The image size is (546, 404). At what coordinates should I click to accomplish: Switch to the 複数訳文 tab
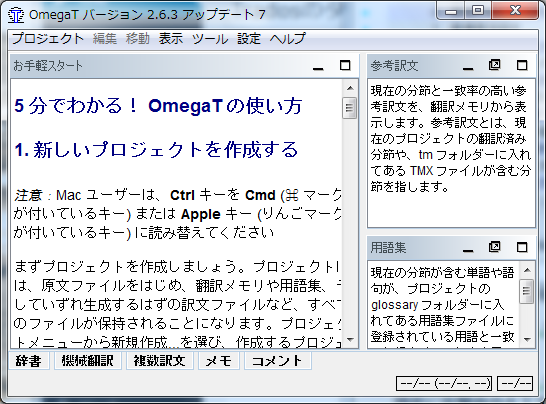(x=159, y=361)
